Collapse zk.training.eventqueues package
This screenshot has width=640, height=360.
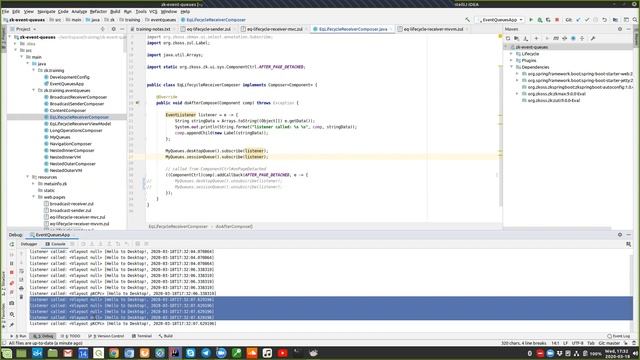(x=34, y=90)
